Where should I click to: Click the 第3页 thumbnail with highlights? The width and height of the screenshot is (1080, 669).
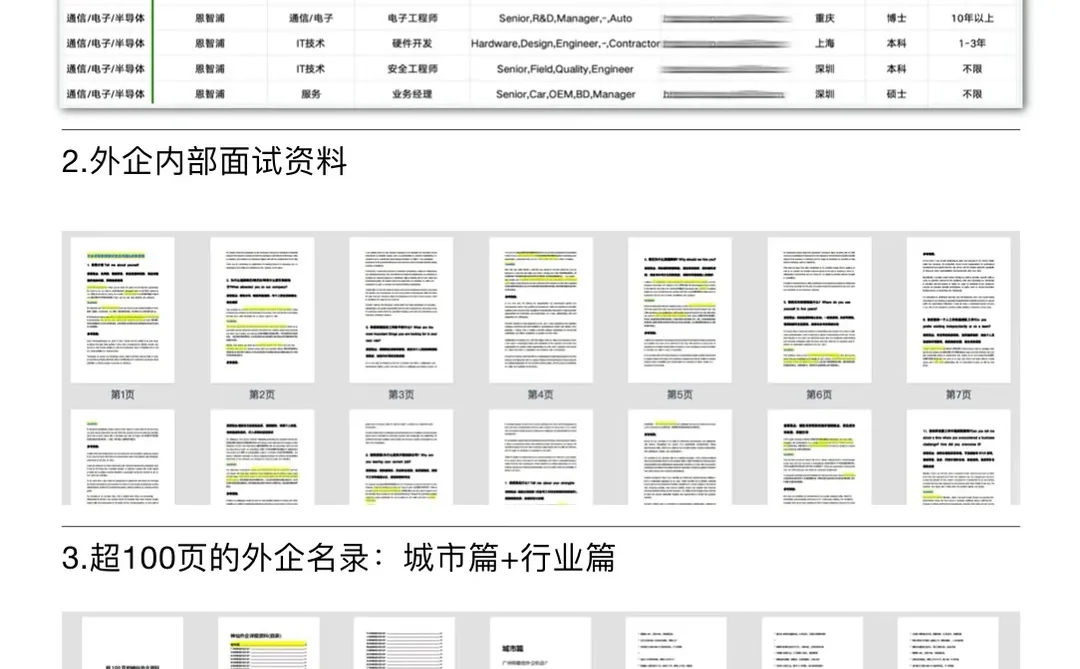click(x=401, y=310)
